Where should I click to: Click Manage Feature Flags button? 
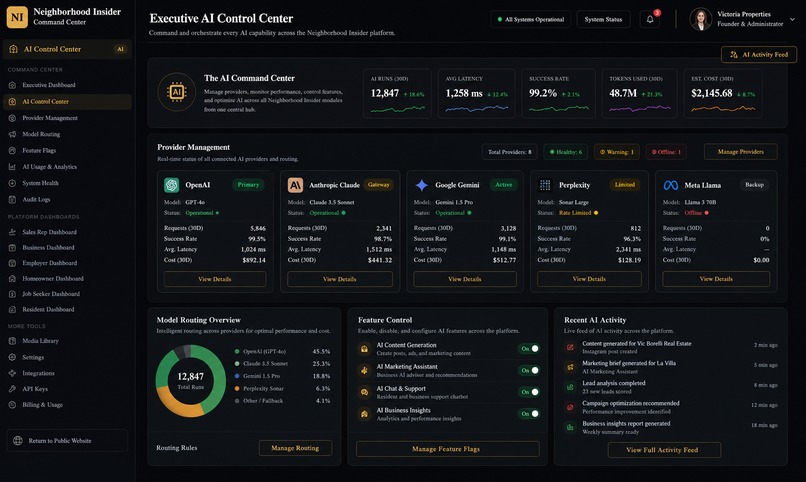(x=447, y=449)
